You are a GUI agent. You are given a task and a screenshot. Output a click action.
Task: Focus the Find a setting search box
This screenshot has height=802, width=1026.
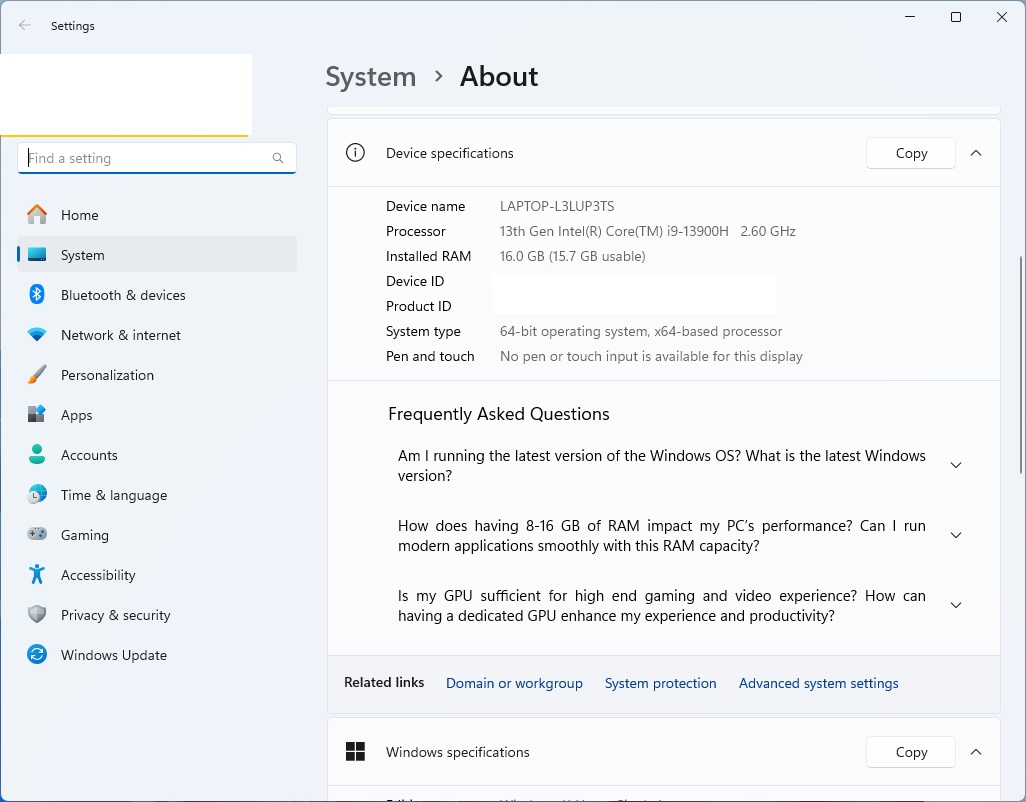[x=157, y=158]
